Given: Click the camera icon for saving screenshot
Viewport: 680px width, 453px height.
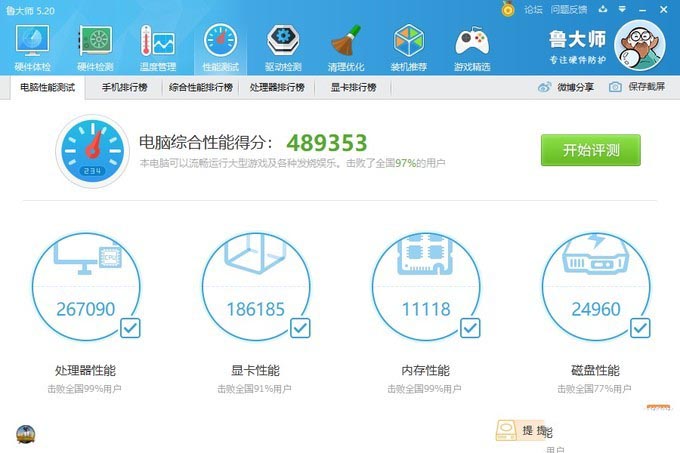Looking at the screenshot, I should (615, 87).
